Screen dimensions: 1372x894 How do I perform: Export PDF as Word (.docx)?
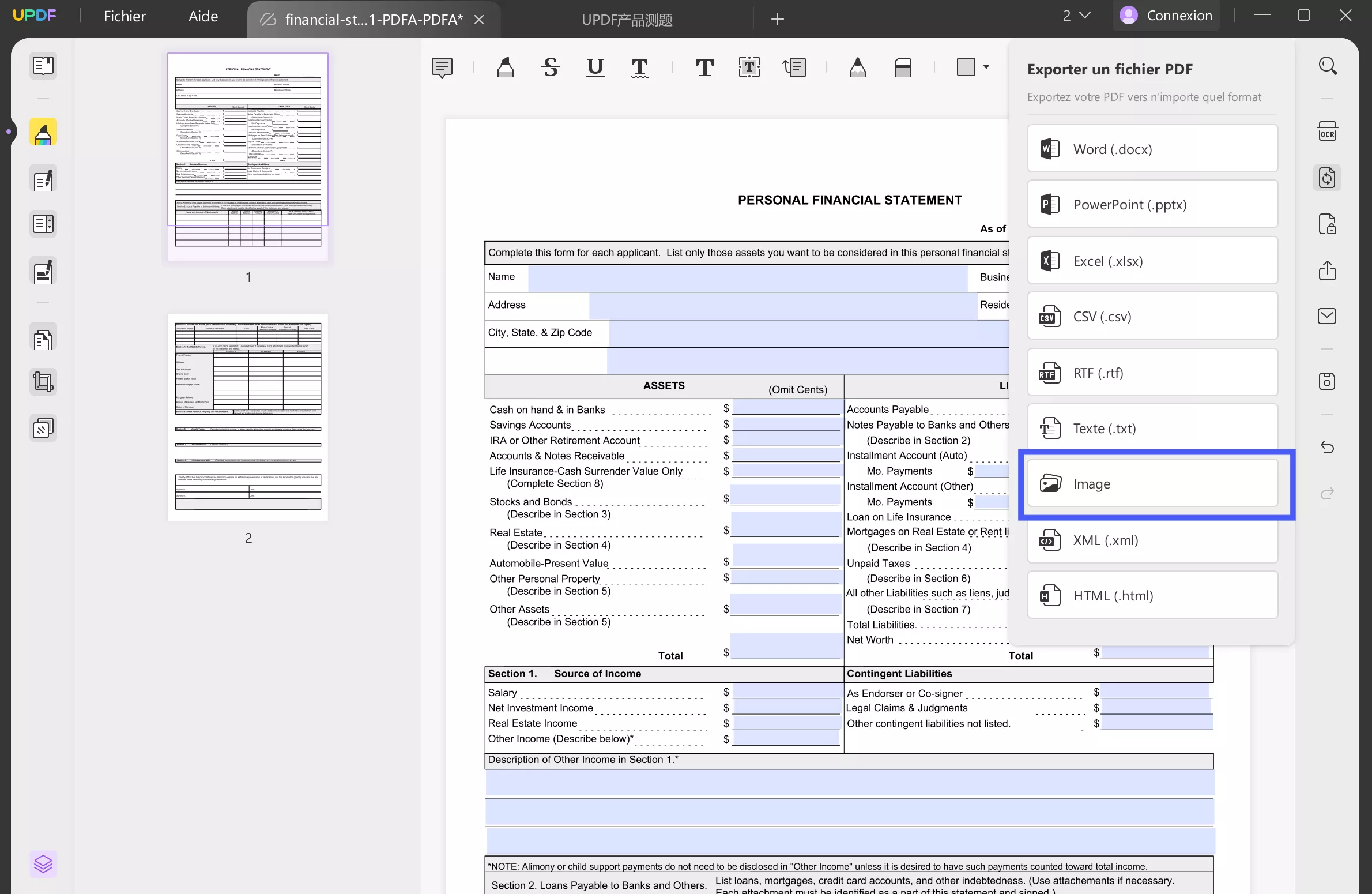[x=1152, y=149]
